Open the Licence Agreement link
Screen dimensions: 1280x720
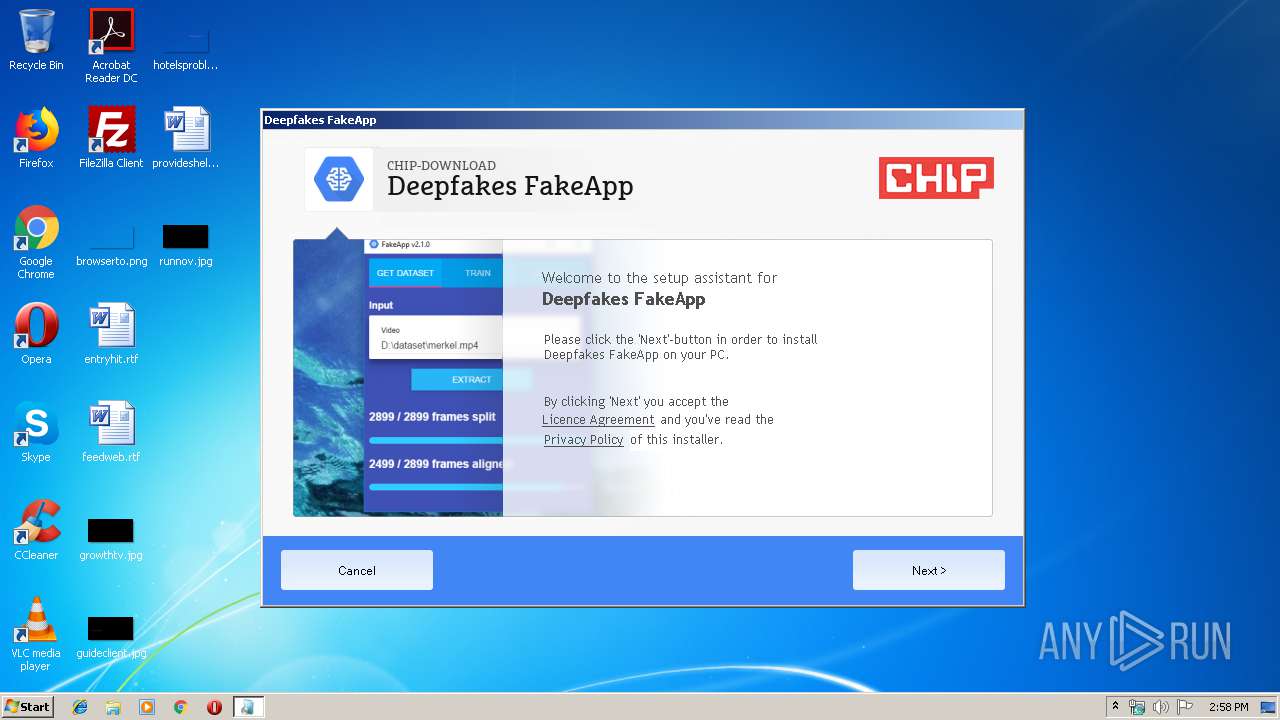598,420
